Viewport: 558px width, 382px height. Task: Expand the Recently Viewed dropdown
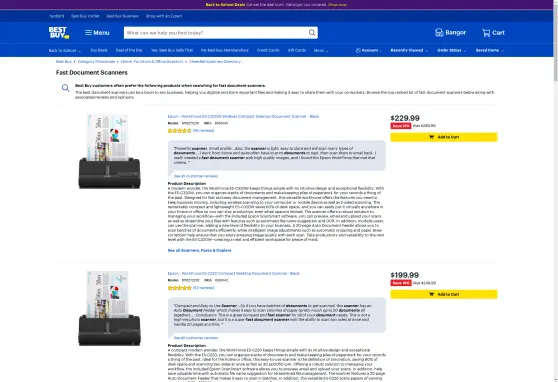pos(409,50)
